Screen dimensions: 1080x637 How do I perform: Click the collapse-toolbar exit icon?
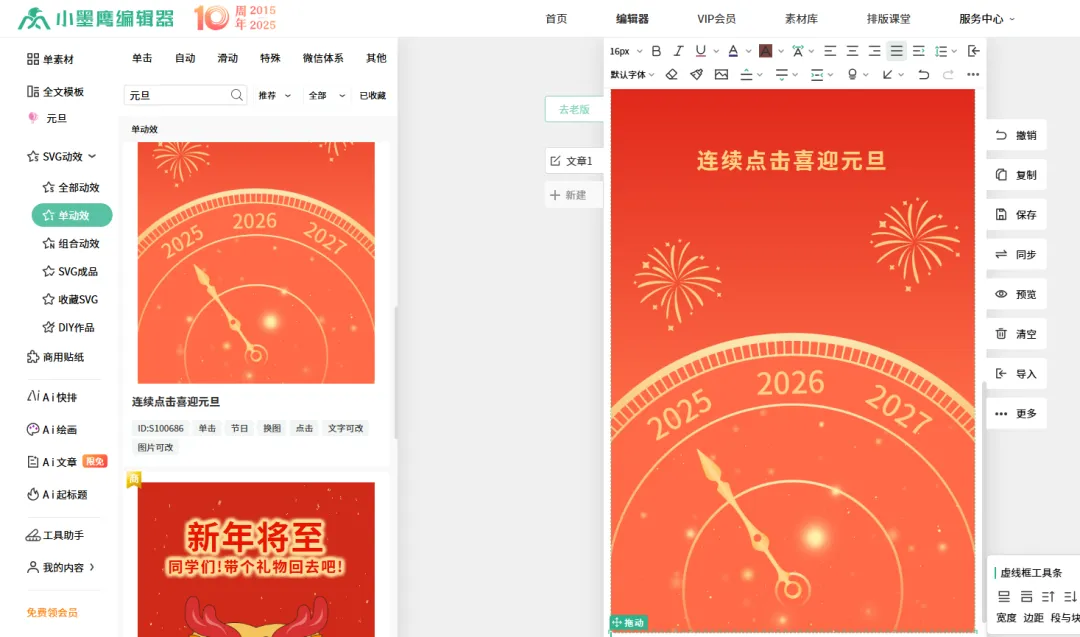pos(973,51)
